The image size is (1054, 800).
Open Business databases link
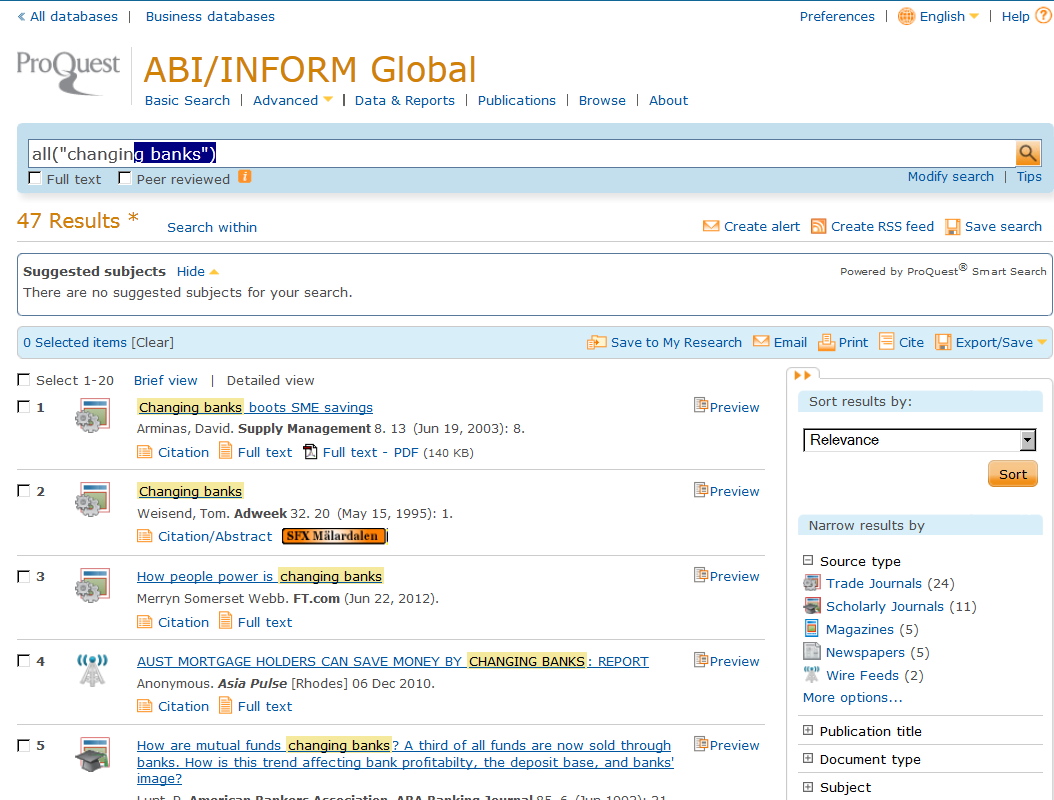(x=210, y=16)
